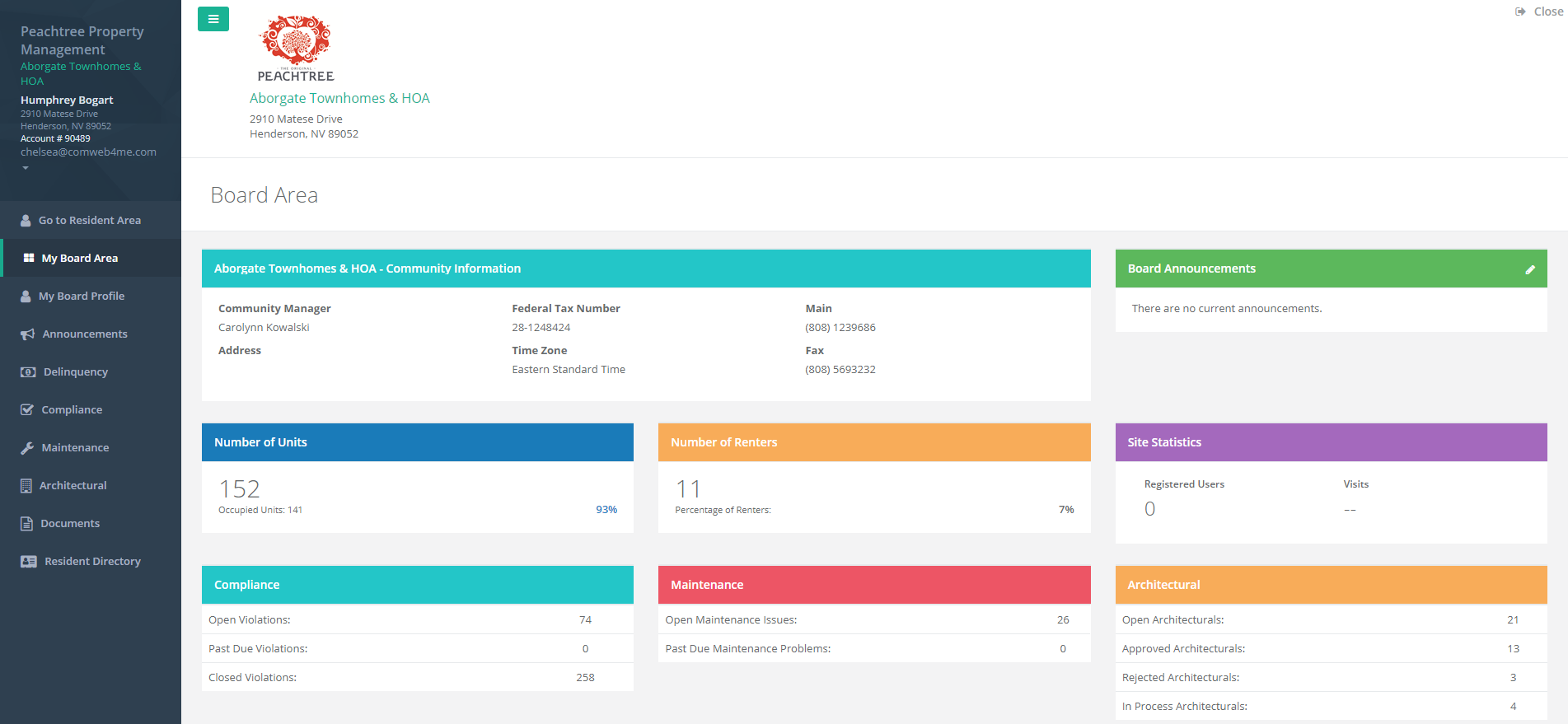
Task: Click the Compliance checkmark icon
Action: click(27, 410)
